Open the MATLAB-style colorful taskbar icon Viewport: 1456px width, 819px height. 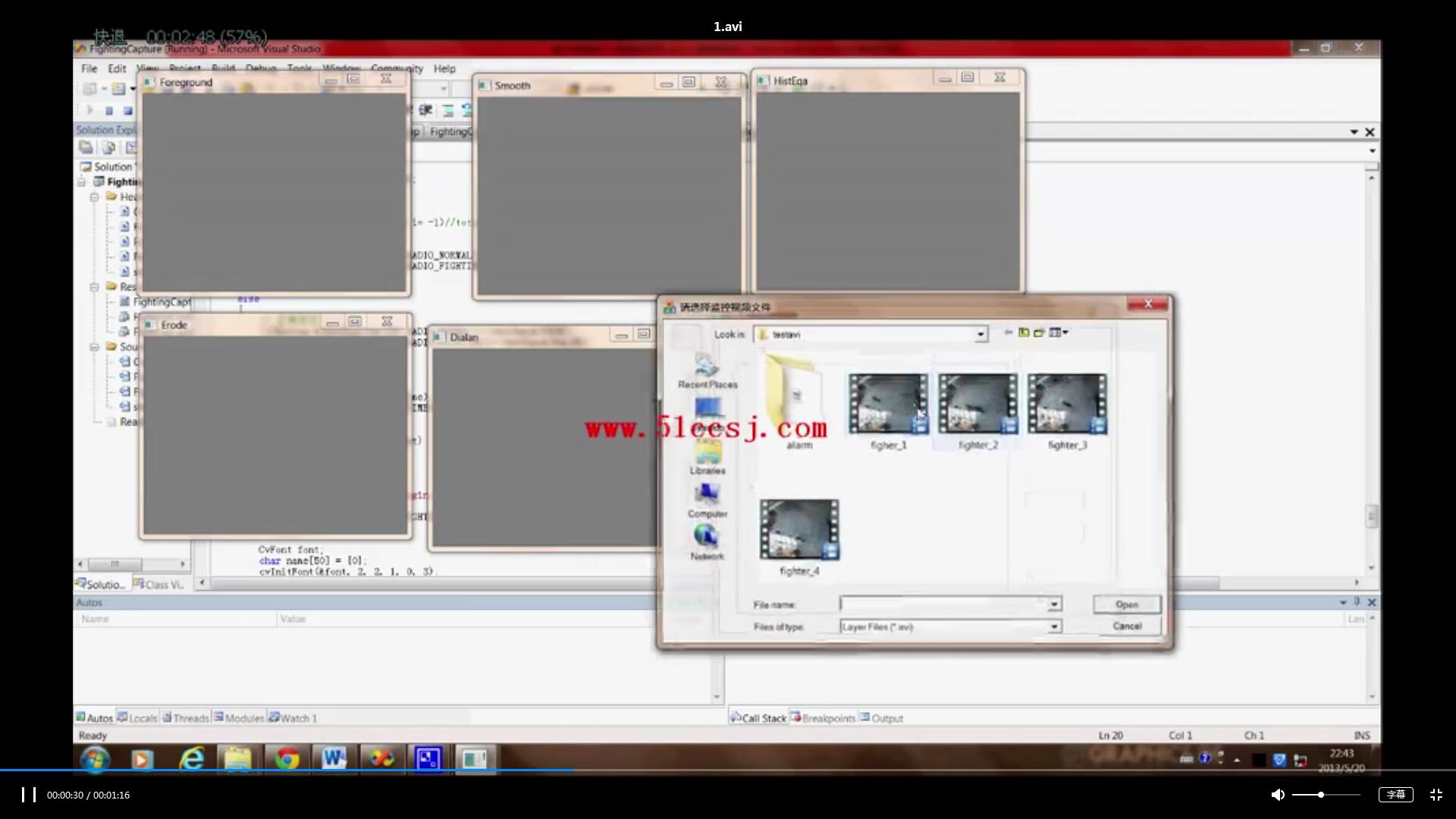click(381, 758)
